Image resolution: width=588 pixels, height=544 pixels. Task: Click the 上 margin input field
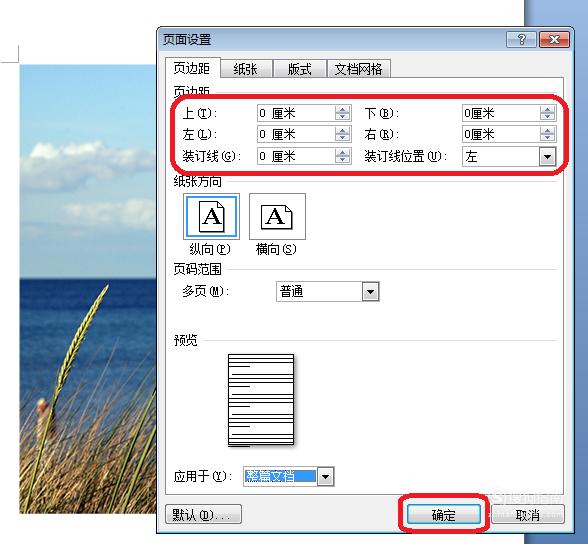click(296, 113)
